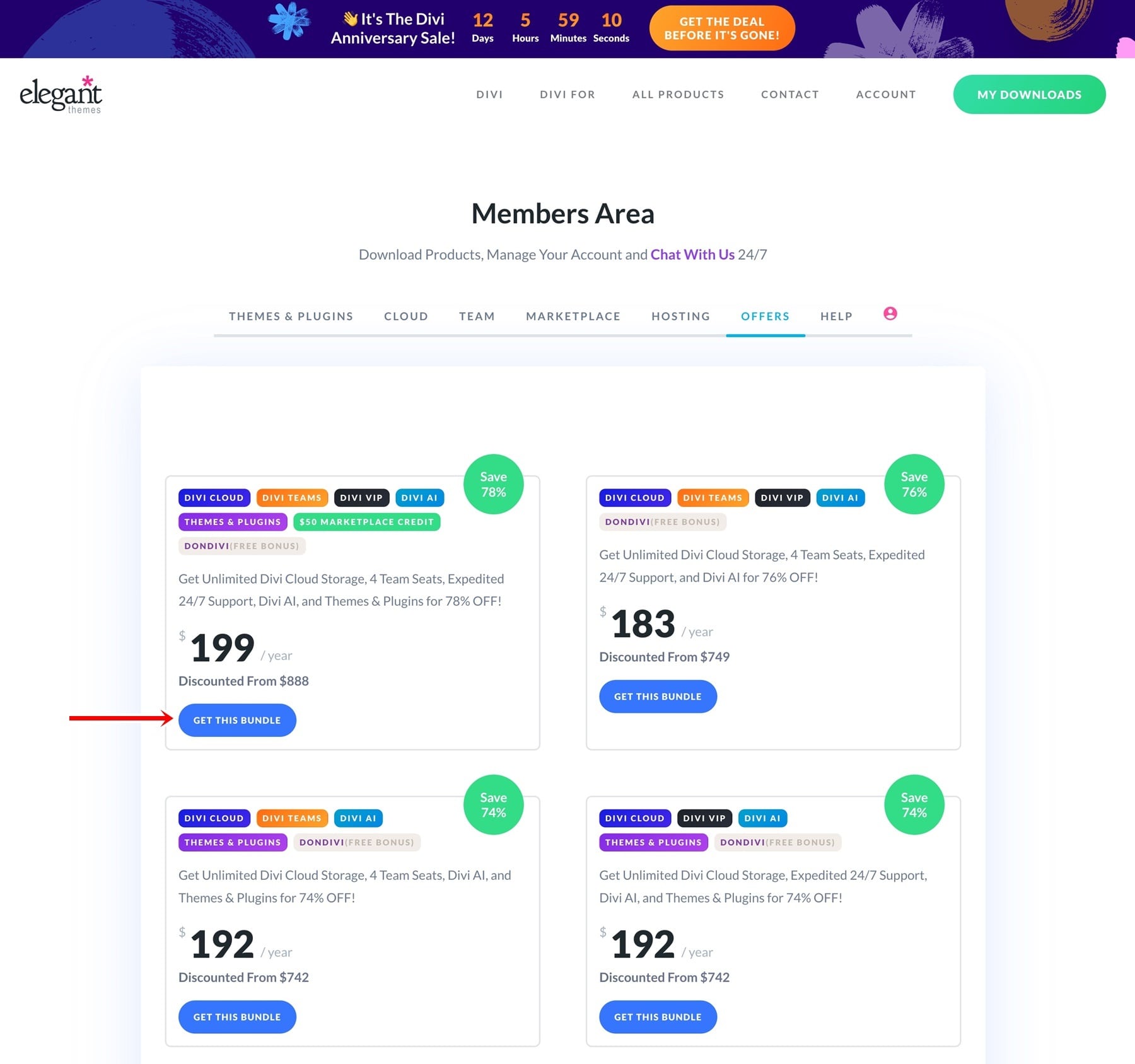Click Divi VIP tag in $199 bundle
The width and height of the screenshot is (1135, 1064).
point(361,498)
